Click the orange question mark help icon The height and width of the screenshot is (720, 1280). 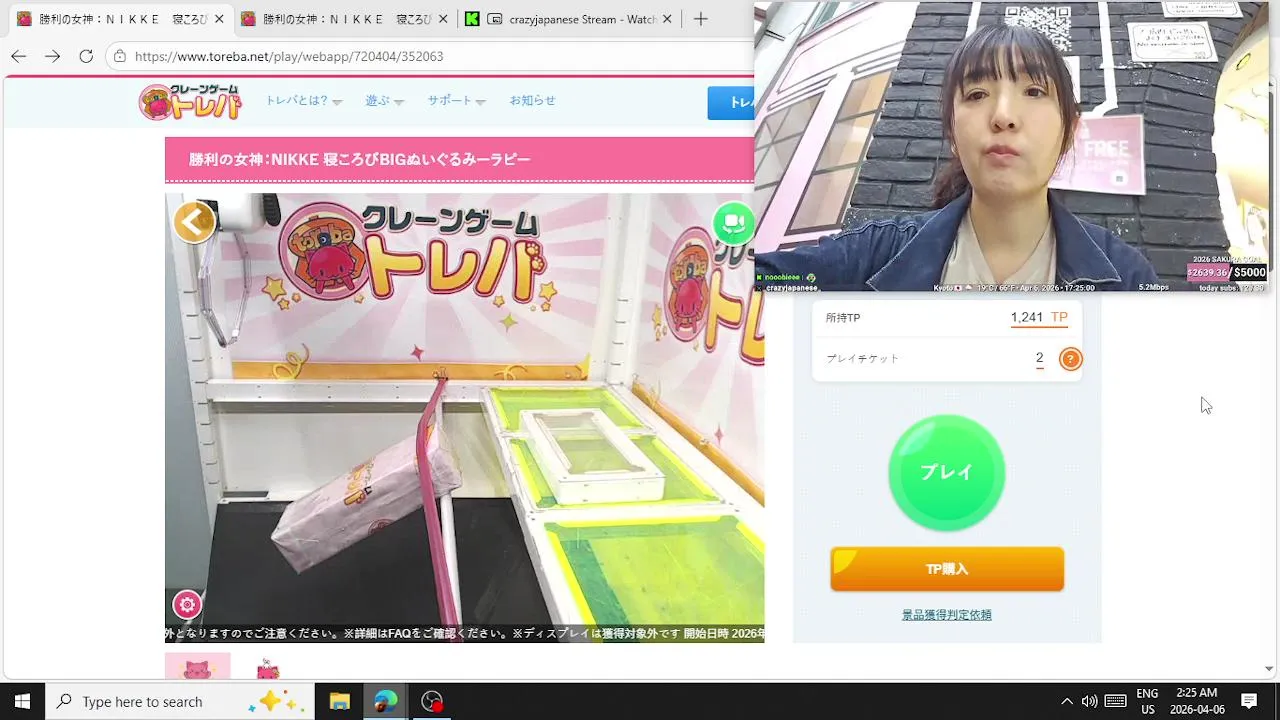click(x=1070, y=359)
